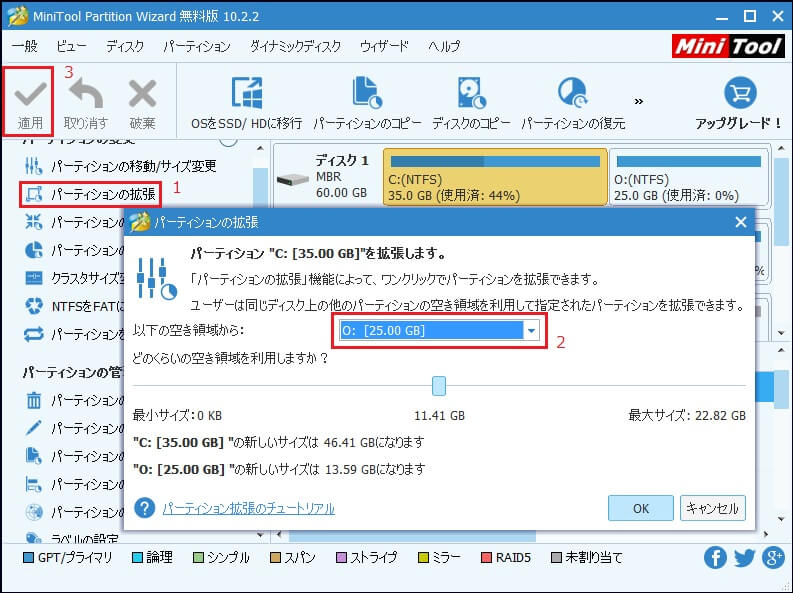Open パーティション拡張のチュートリアル link
This screenshot has width=793, height=593.
248,508
